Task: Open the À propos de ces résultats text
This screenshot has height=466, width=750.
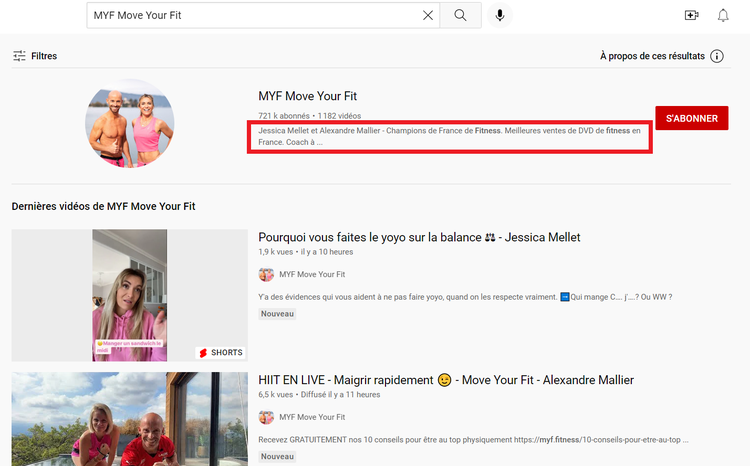Action: point(652,56)
